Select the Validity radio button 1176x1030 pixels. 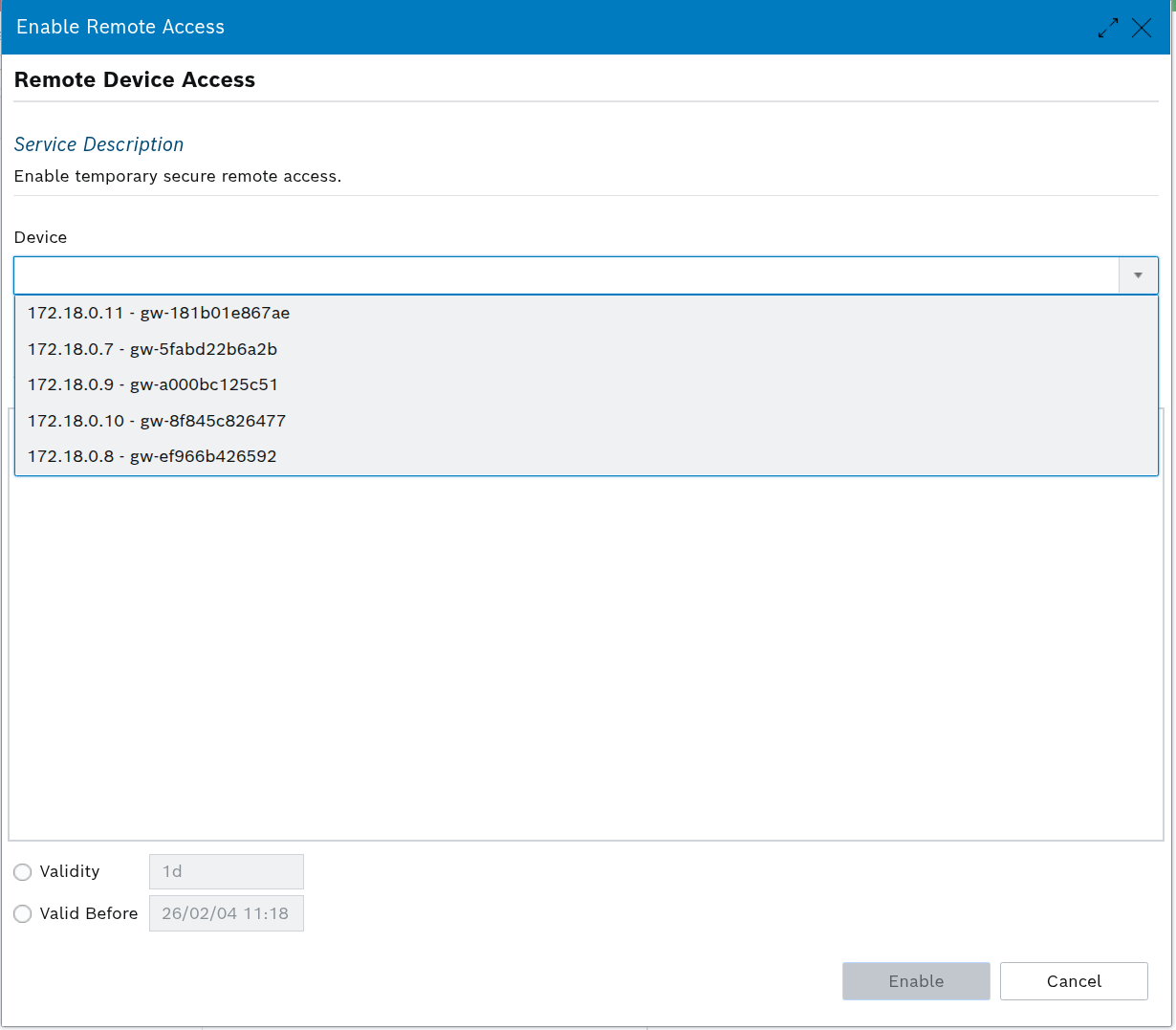23,872
